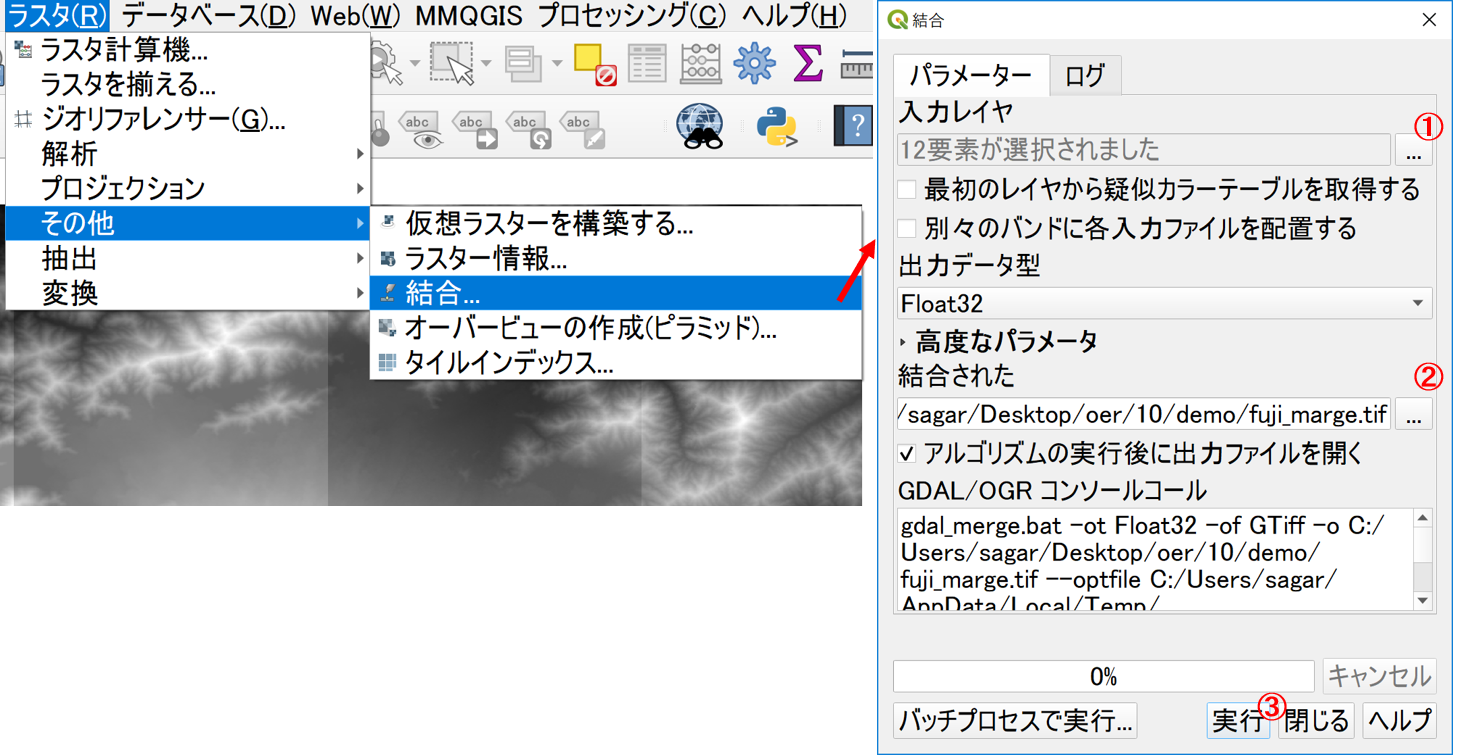Click the ヘルプ button in dialog

(x=1398, y=720)
